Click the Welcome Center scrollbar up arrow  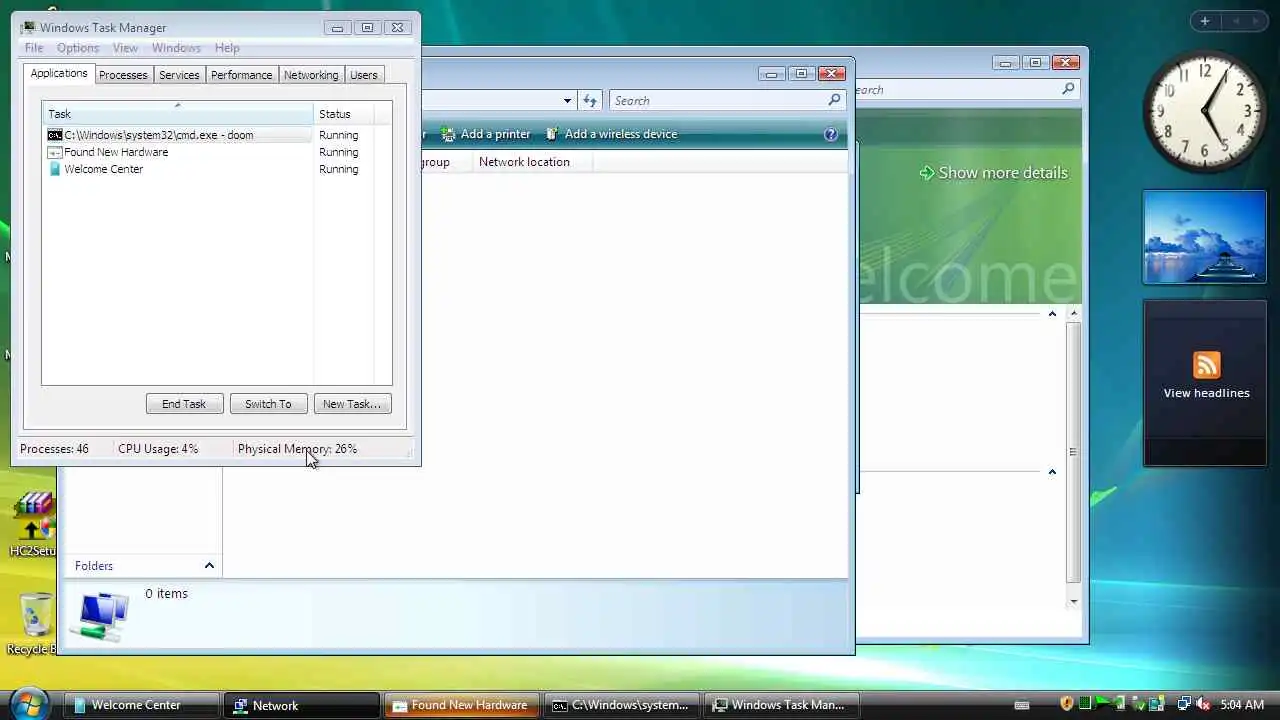click(1074, 314)
